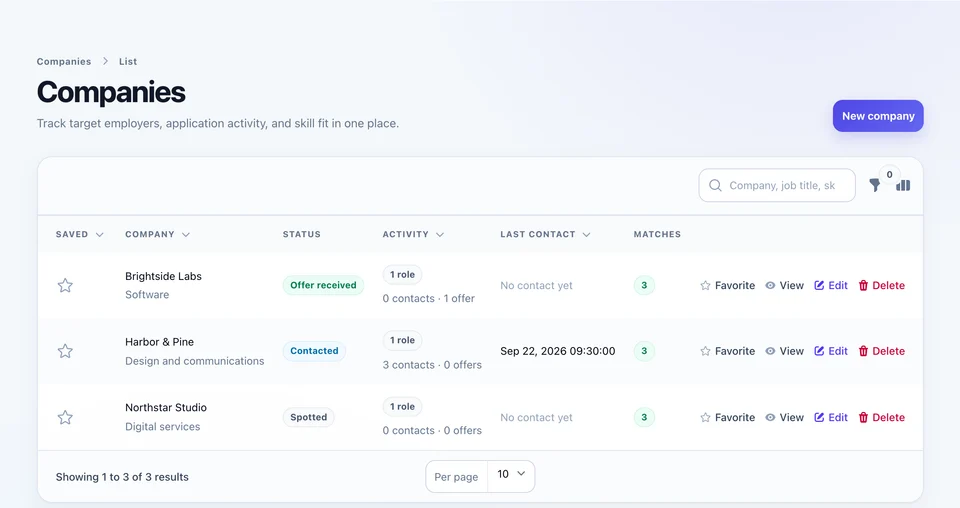This screenshot has width=960, height=508.
Task: Edit Northstar Studio entry
Action: (831, 417)
